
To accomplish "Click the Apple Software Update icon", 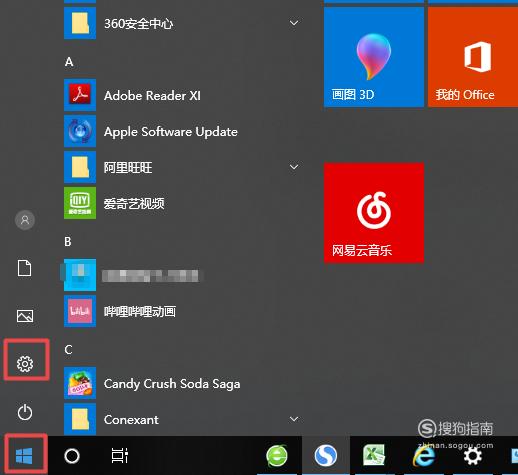I will [80, 131].
